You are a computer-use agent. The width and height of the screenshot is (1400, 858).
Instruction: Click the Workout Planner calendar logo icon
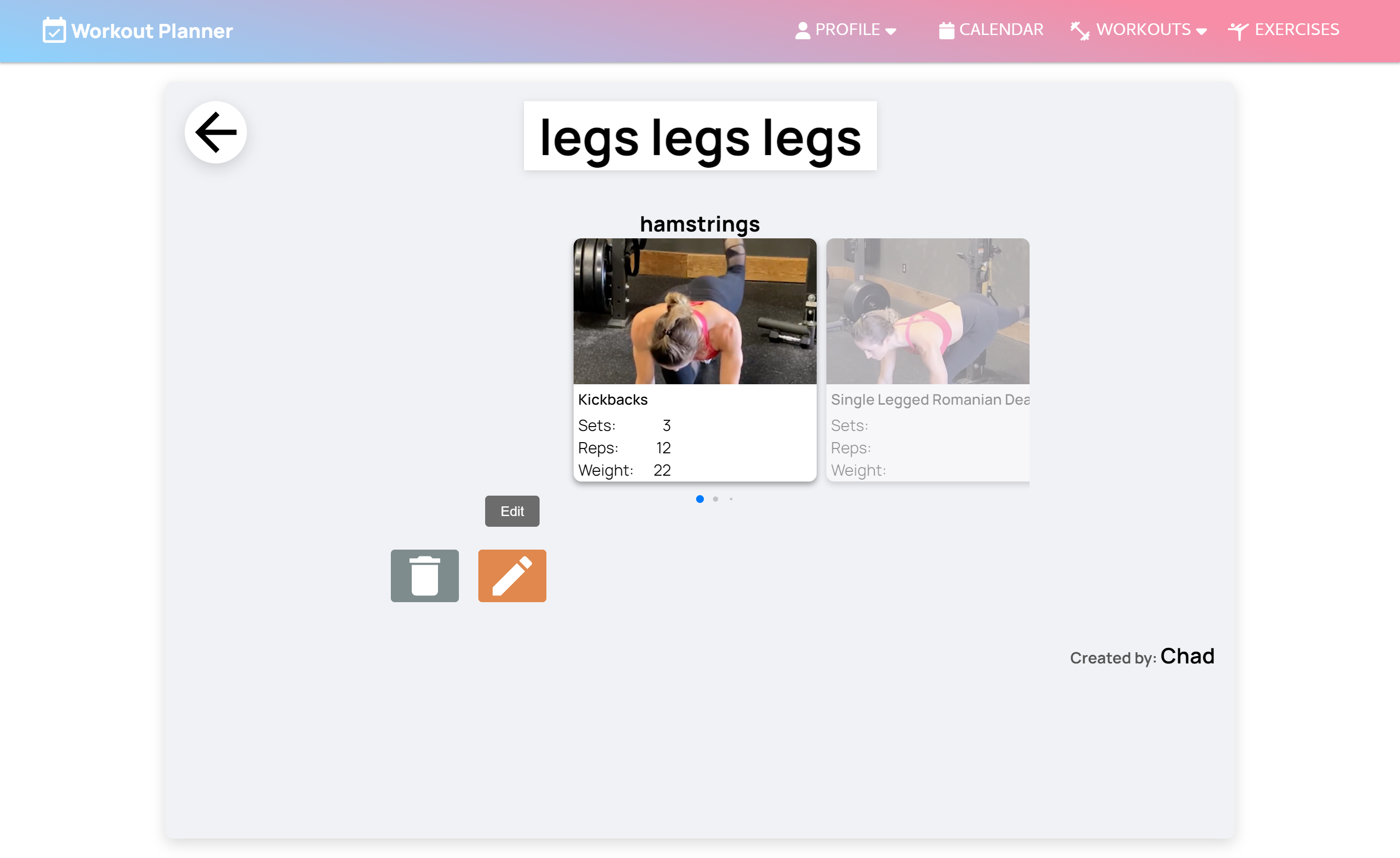pos(54,30)
